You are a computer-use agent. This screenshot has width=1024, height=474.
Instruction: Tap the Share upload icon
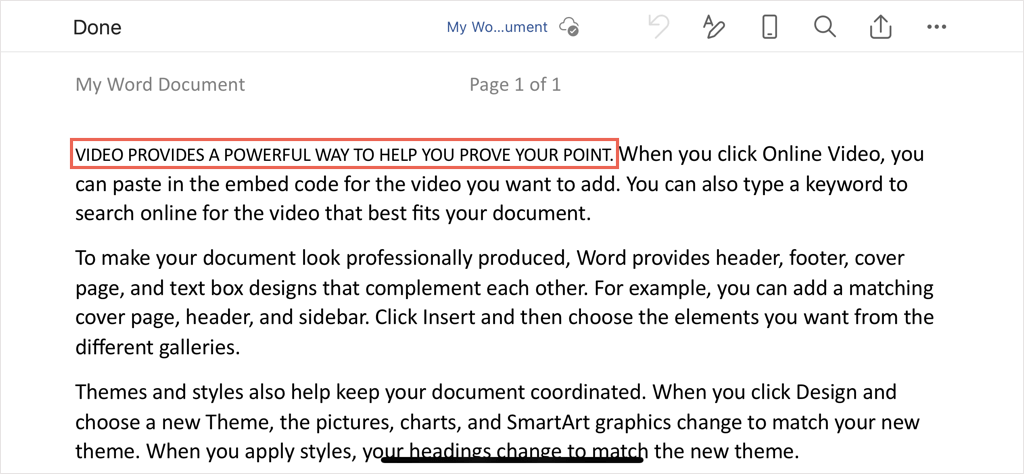(x=882, y=27)
